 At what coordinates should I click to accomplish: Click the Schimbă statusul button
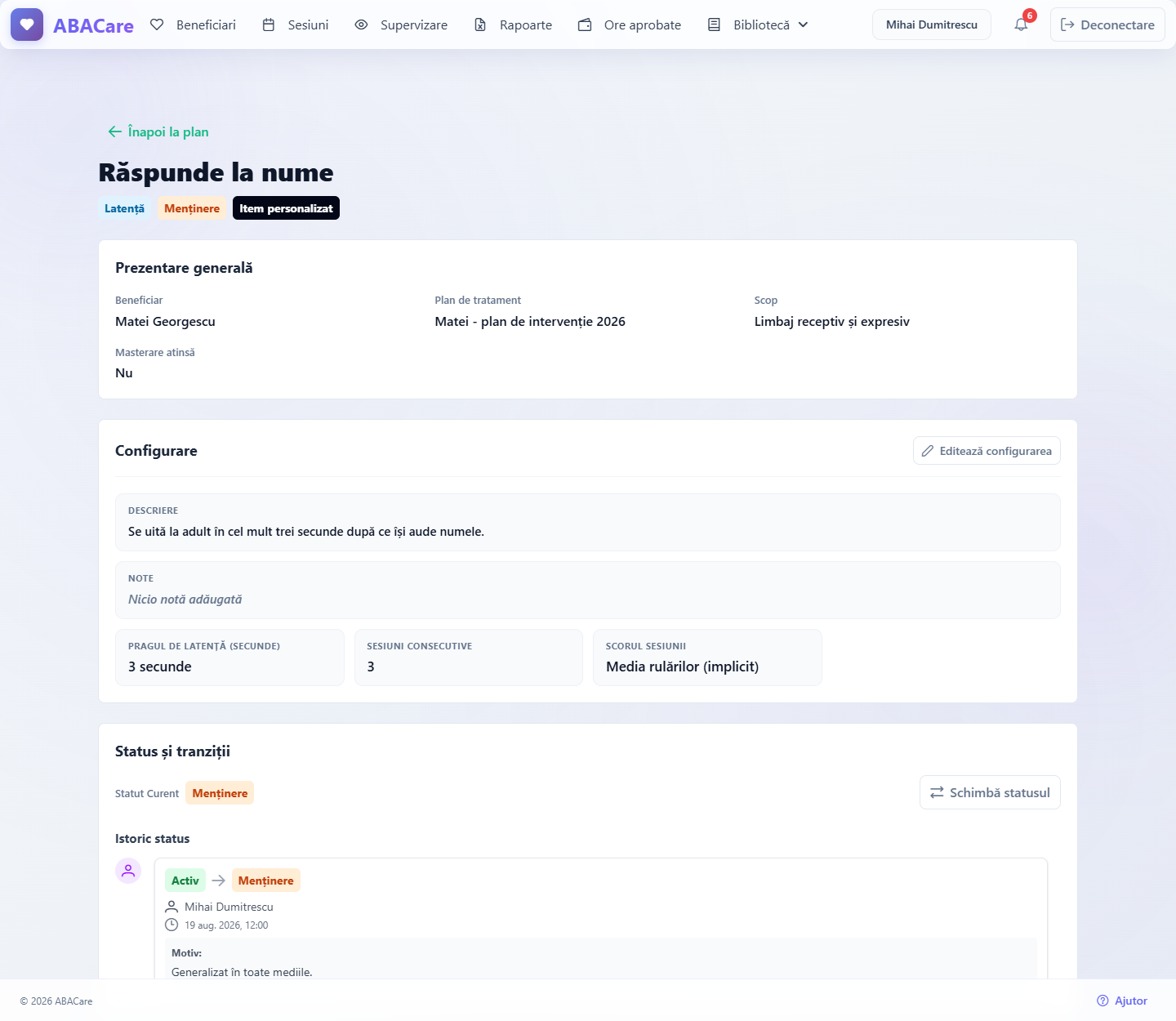click(x=990, y=792)
